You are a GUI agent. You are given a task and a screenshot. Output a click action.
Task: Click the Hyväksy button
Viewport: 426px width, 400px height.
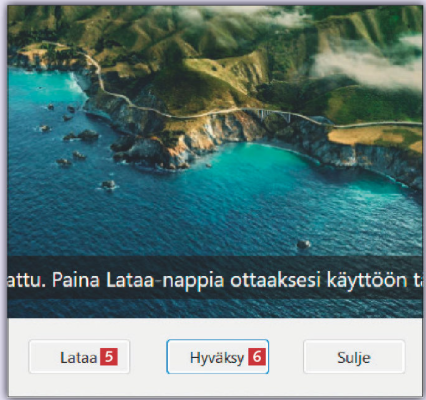217,357
